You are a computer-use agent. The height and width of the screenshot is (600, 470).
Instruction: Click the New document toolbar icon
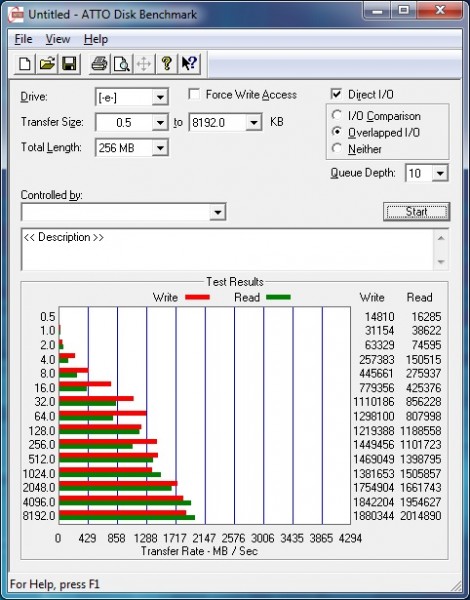tap(25, 64)
